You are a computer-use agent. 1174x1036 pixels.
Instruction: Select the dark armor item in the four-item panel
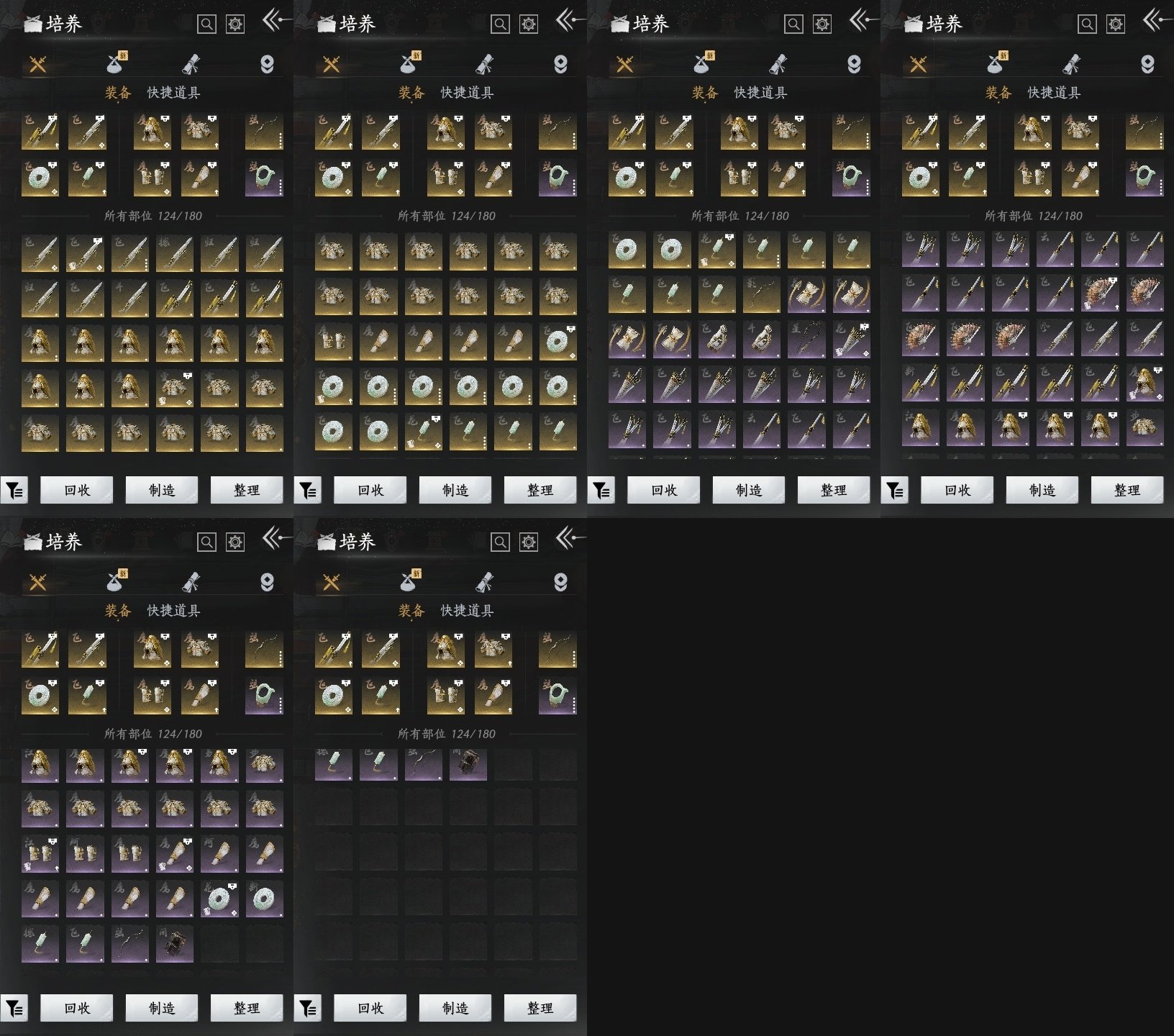point(468,764)
